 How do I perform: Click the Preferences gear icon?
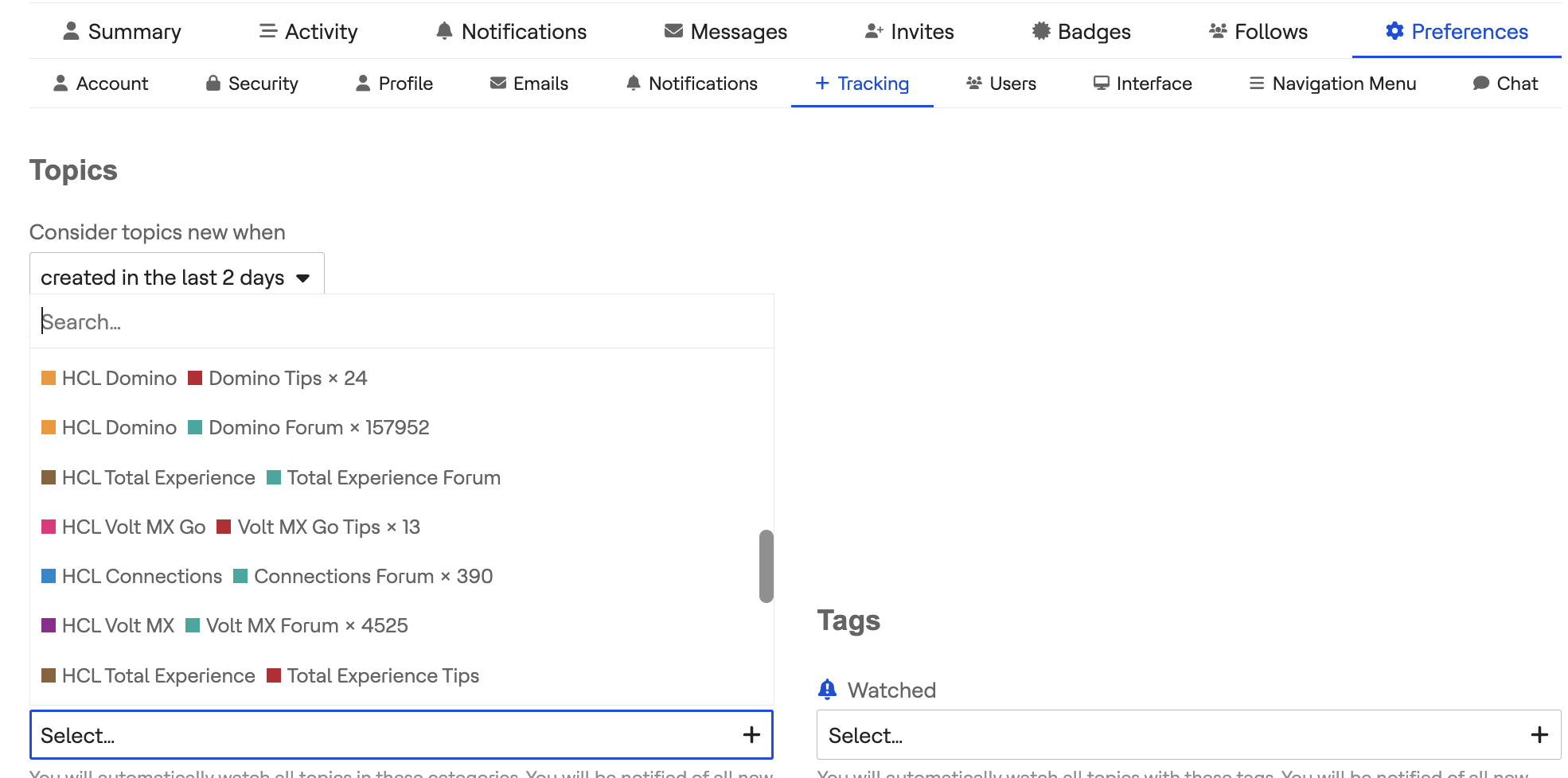(1394, 31)
